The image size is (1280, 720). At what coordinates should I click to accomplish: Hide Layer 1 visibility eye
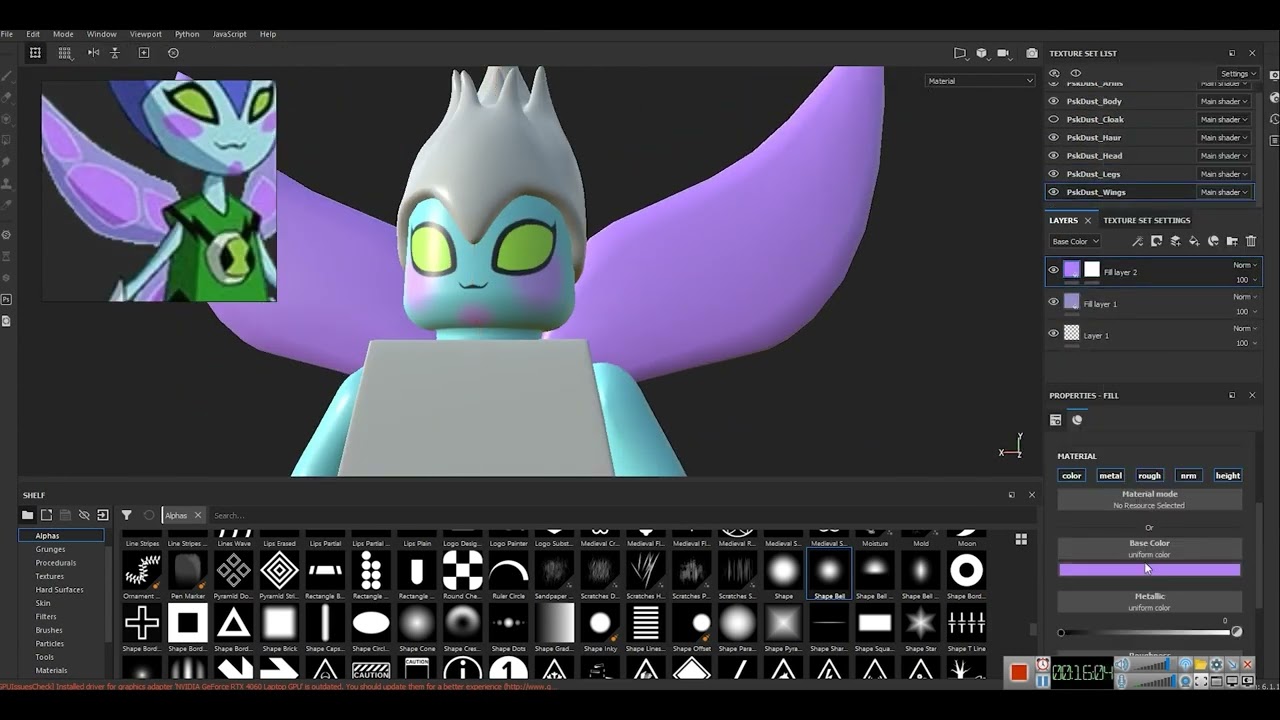pos(1053,334)
